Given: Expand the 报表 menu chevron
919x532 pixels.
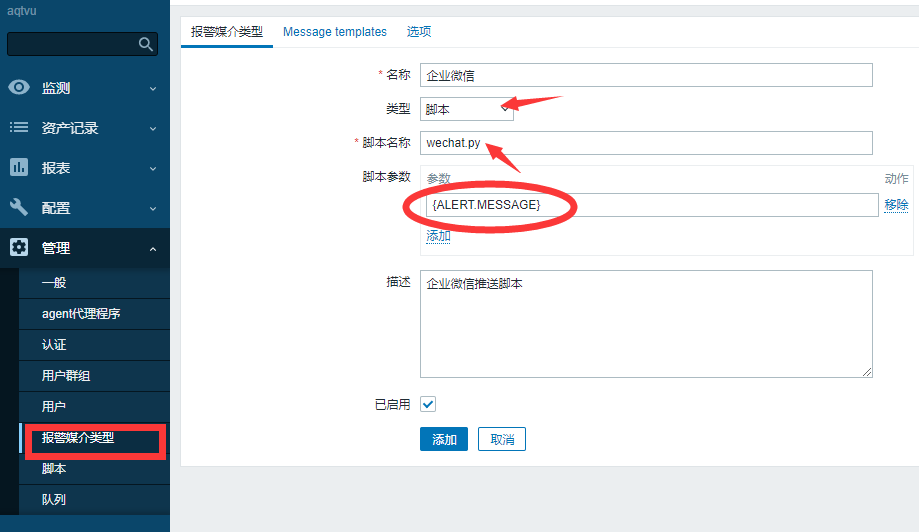Looking at the screenshot, I should (x=153, y=169).
